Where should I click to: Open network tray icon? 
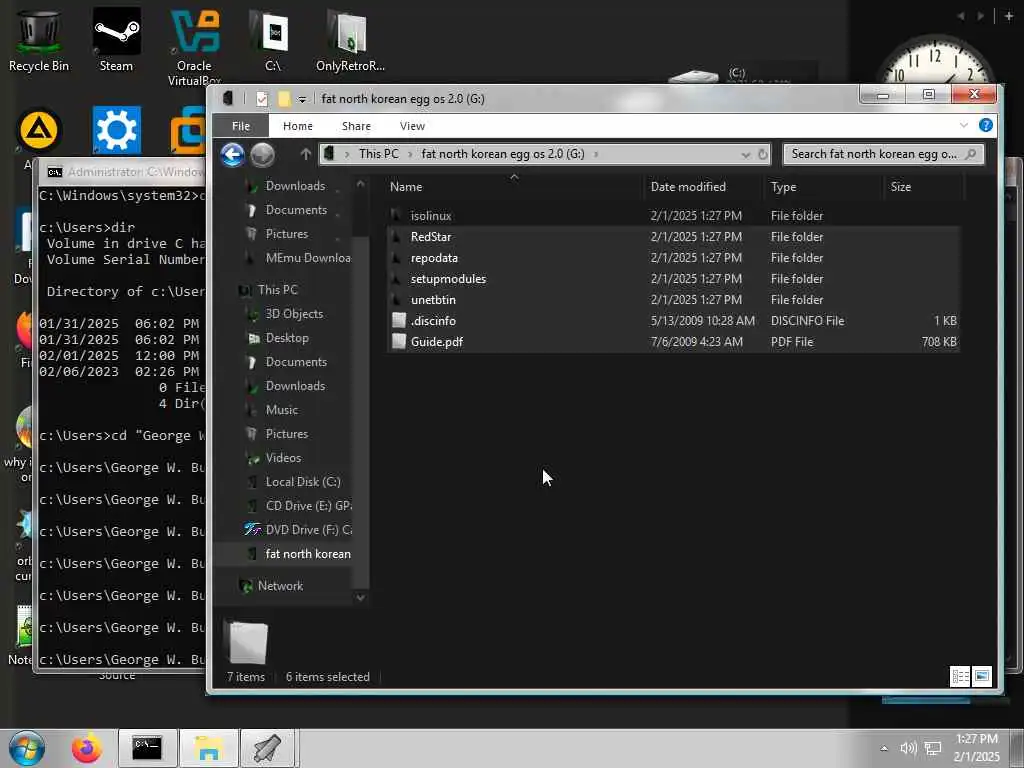(x=933, y=748)
